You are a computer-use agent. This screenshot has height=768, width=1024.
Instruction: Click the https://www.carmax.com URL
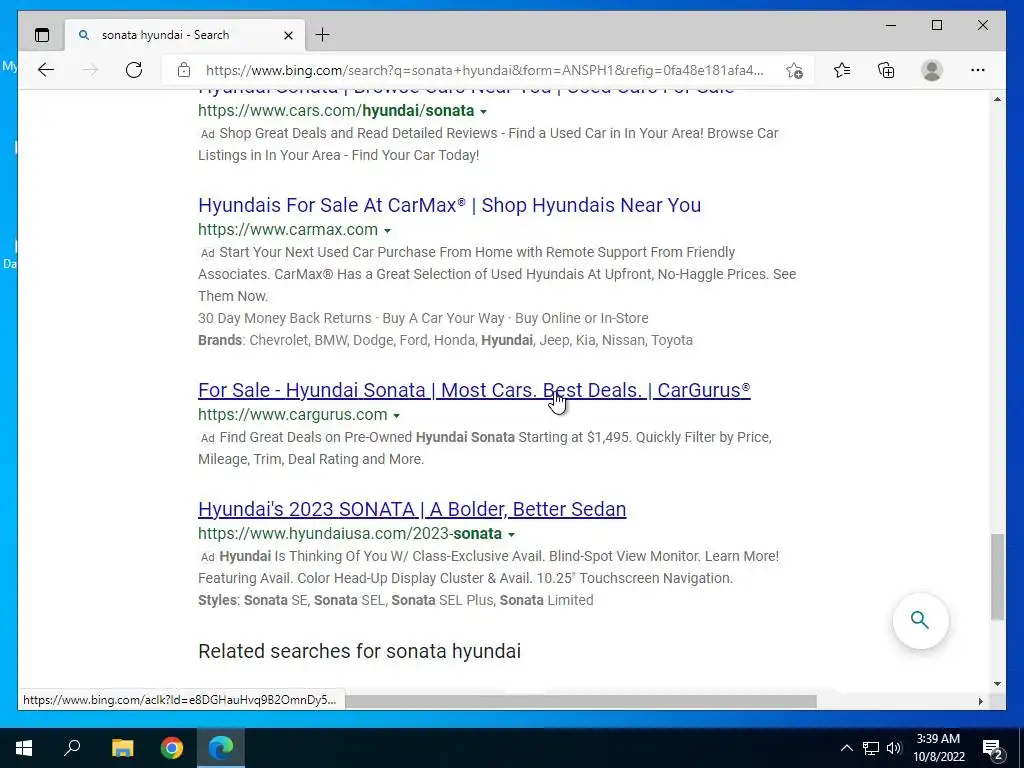click(x=288, y=230)
